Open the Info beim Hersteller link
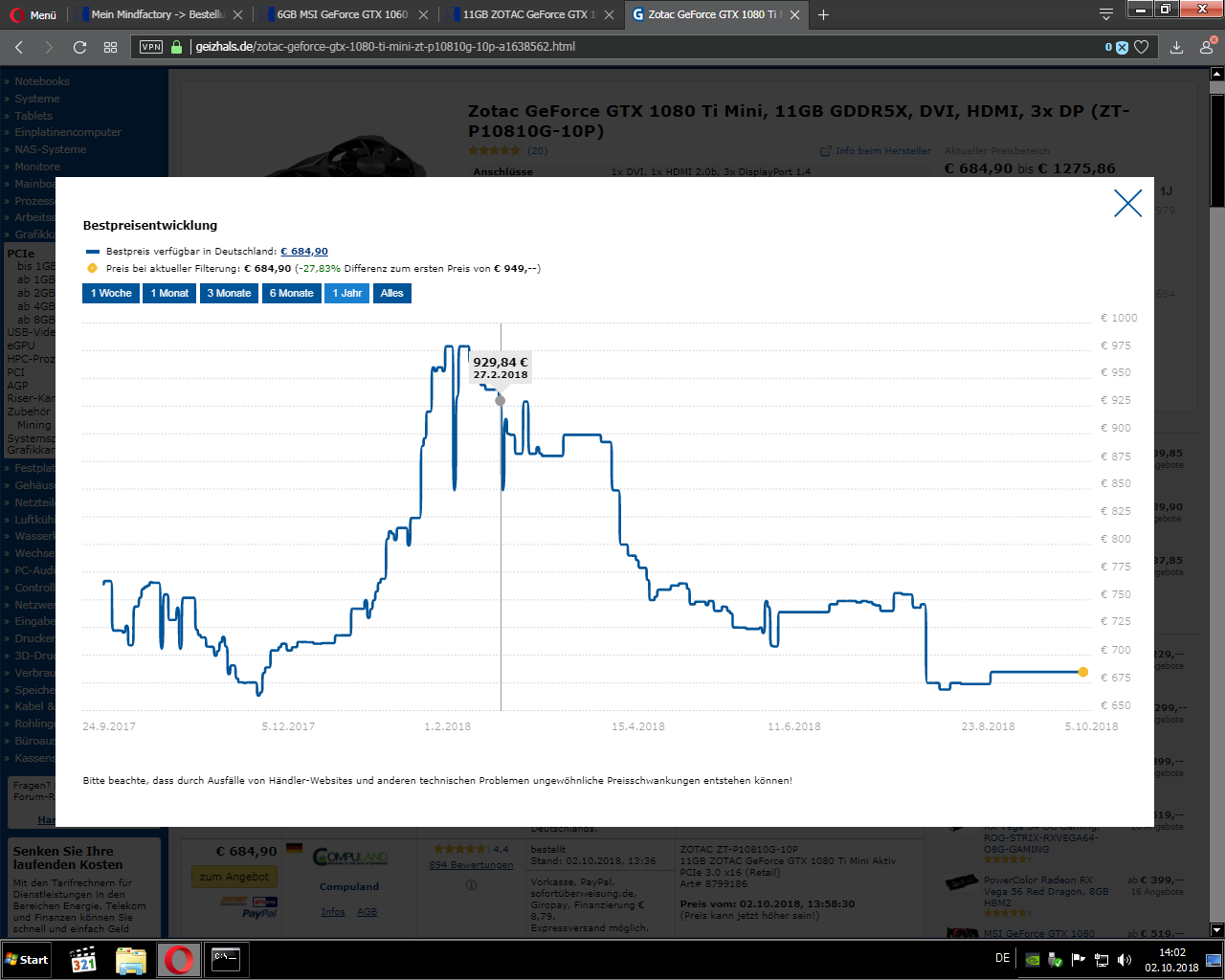The width and height of the screenshot is (1225, 980). (x=876, y=151)
